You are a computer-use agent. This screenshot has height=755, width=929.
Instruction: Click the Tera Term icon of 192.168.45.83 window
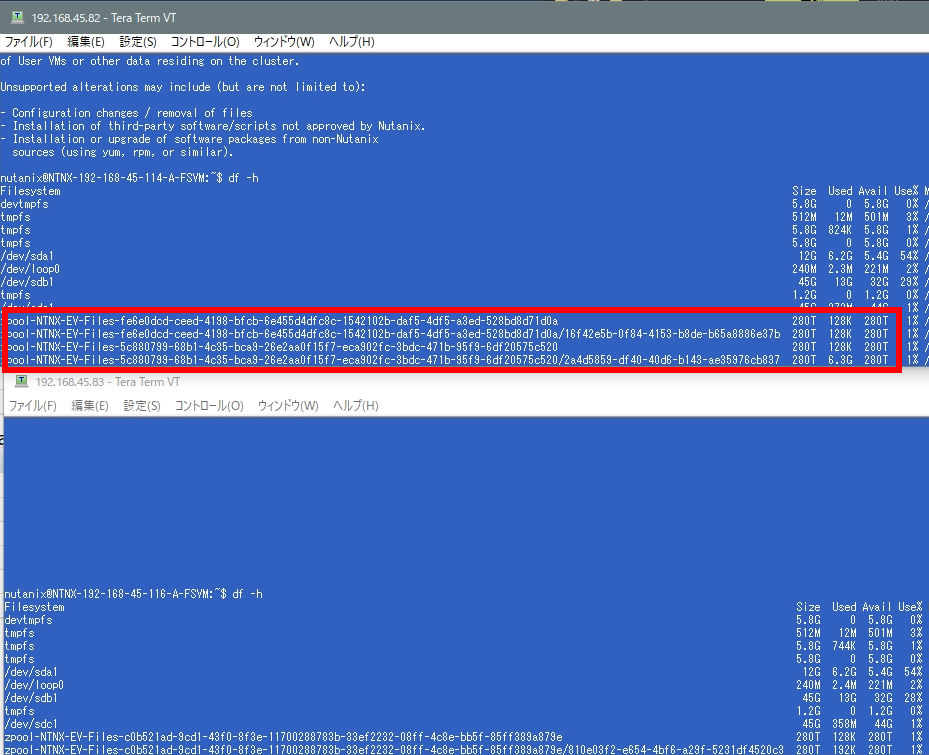[x=21, y=381]
